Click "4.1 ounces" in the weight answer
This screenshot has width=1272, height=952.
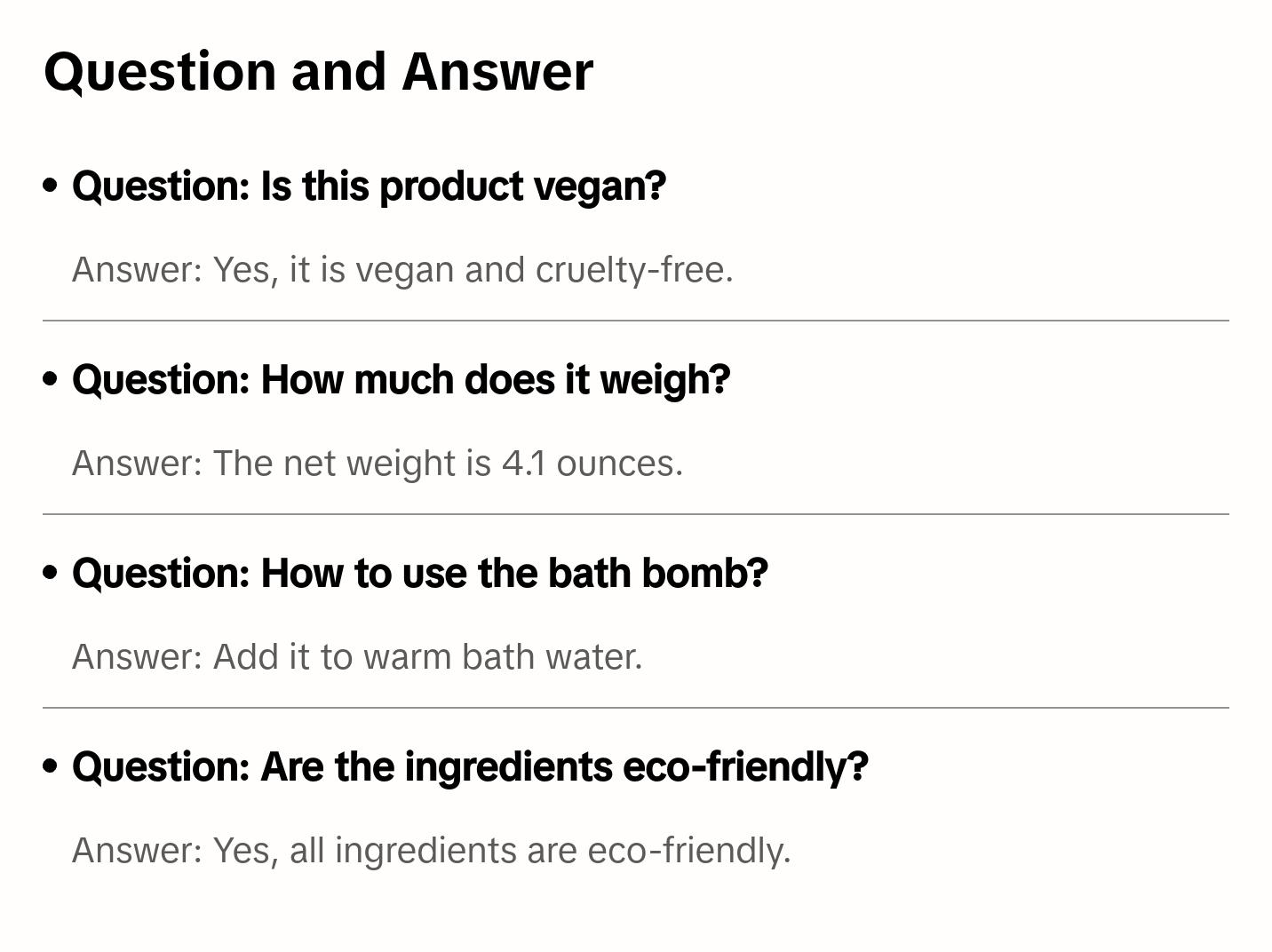coord(592,464)
